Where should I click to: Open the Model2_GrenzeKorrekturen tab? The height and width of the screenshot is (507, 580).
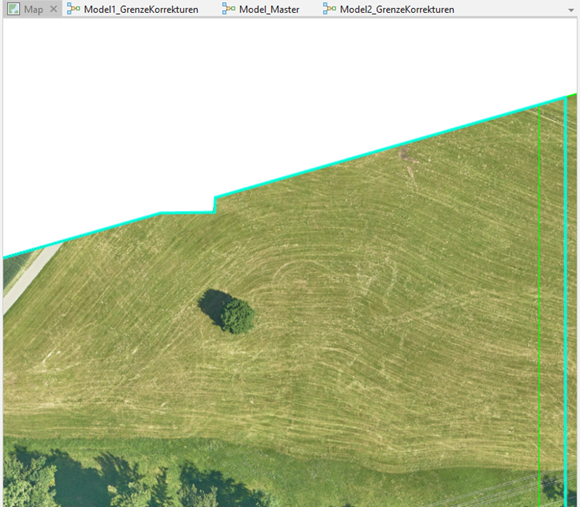389,9
